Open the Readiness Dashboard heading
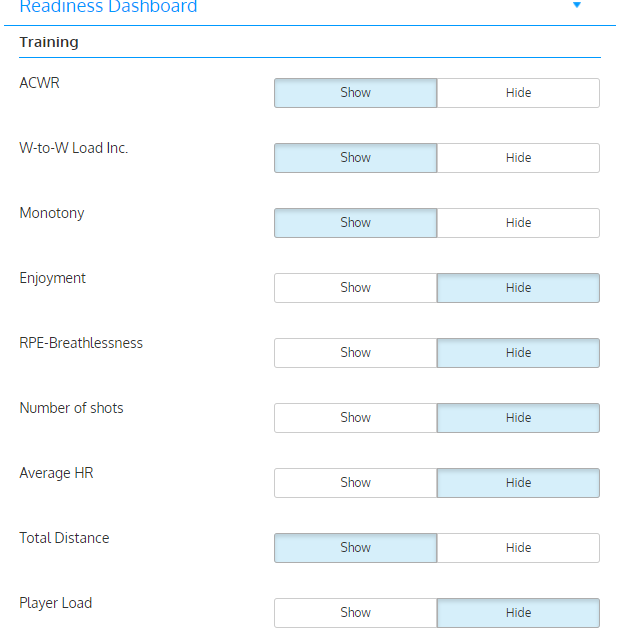The height and width of the screenshot is (635, 621). 108,6
